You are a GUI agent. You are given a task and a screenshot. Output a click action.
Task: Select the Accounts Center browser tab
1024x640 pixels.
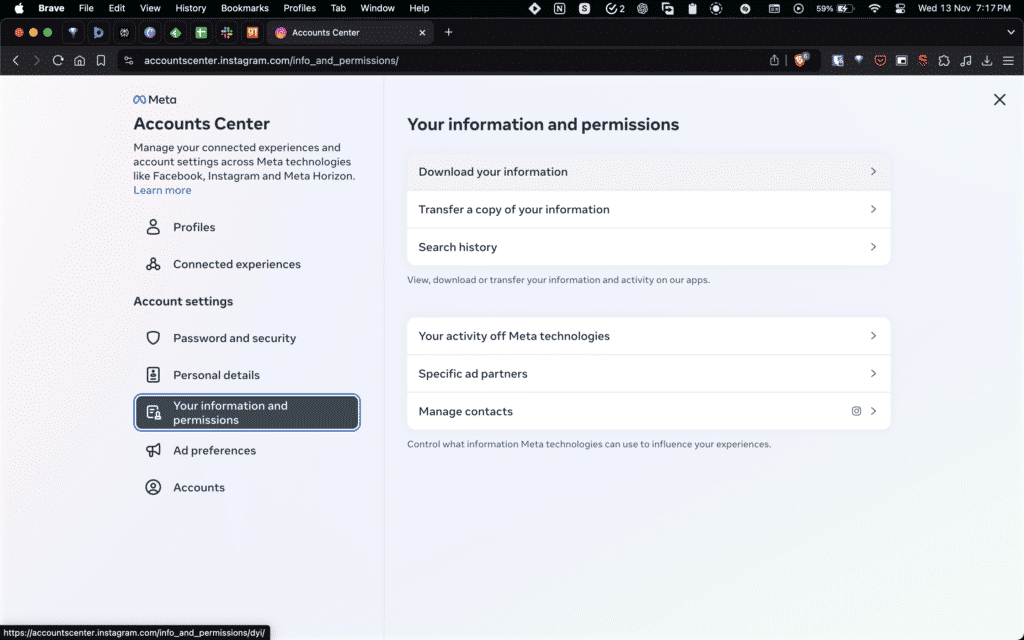[x=351, y=32]
